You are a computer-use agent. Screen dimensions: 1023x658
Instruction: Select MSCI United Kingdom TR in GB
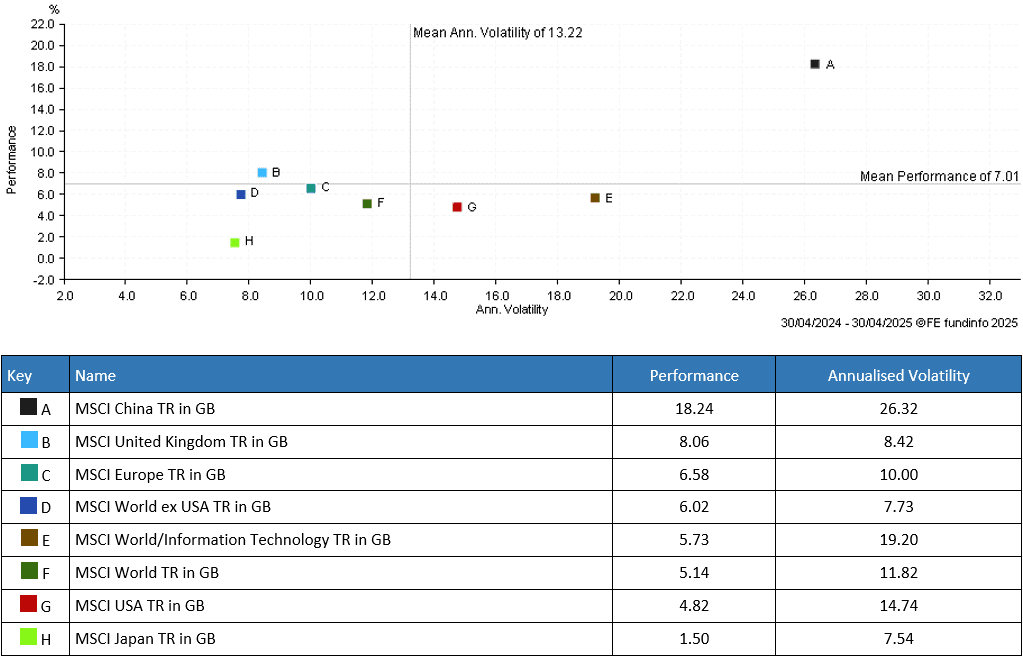(x=181, y=441)
